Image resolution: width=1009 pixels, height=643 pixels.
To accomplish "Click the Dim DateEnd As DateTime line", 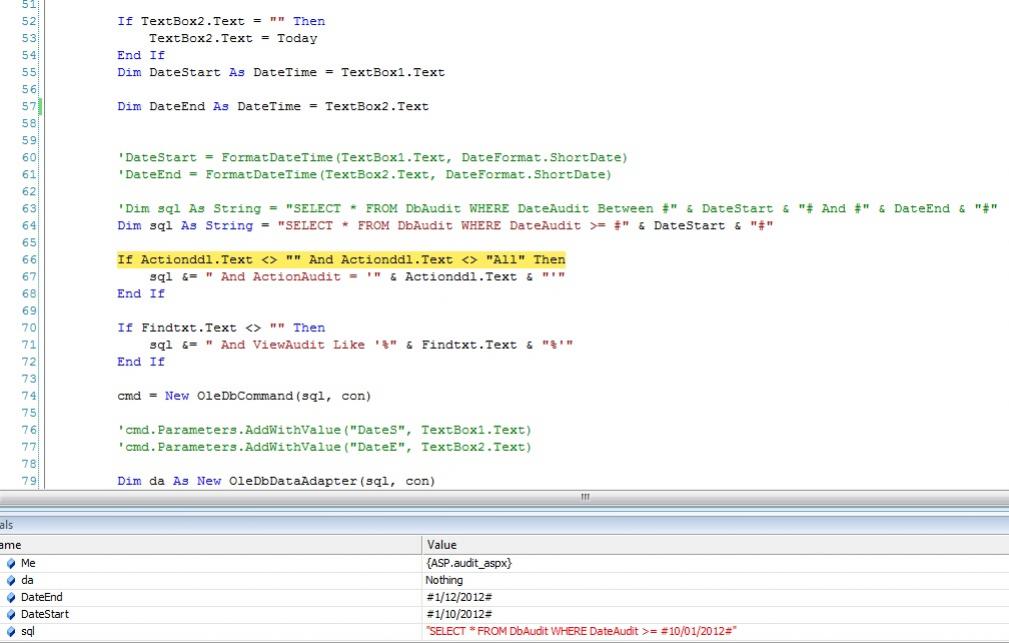I will coord(273,106).
